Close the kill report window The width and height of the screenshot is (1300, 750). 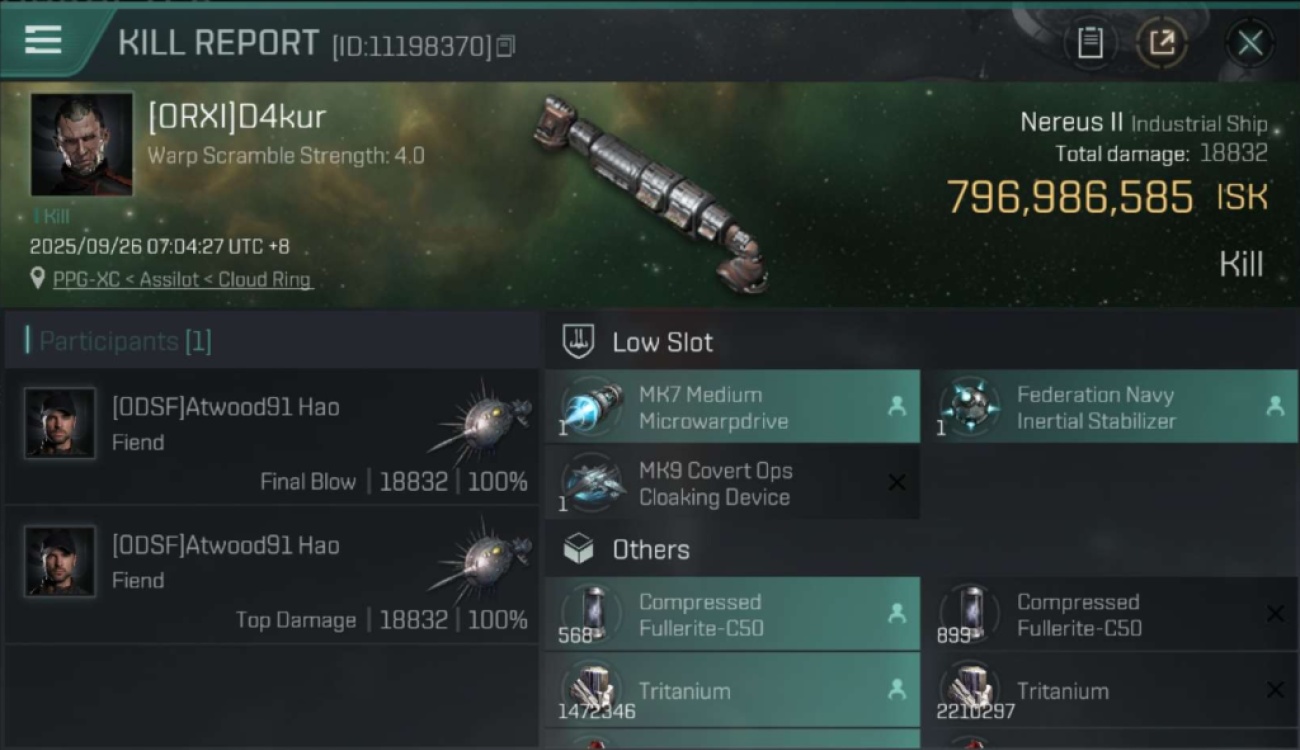point(1250,43)
